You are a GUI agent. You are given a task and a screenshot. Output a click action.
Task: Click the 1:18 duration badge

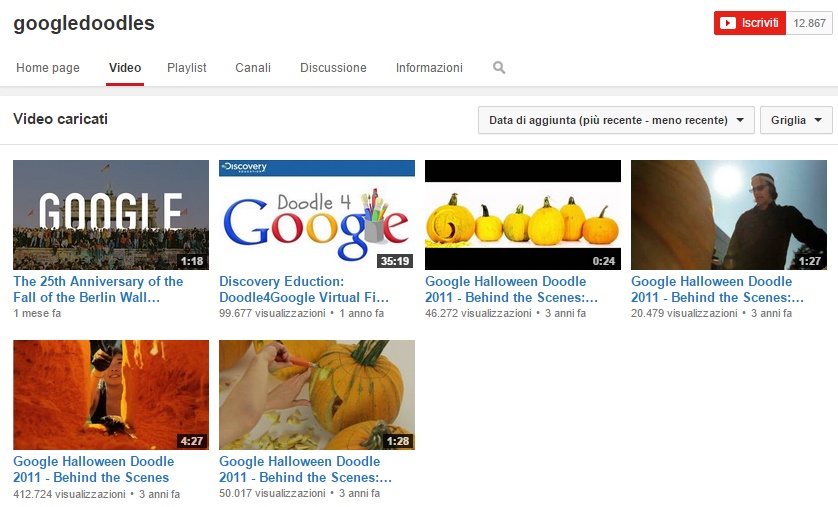[192, 261]
